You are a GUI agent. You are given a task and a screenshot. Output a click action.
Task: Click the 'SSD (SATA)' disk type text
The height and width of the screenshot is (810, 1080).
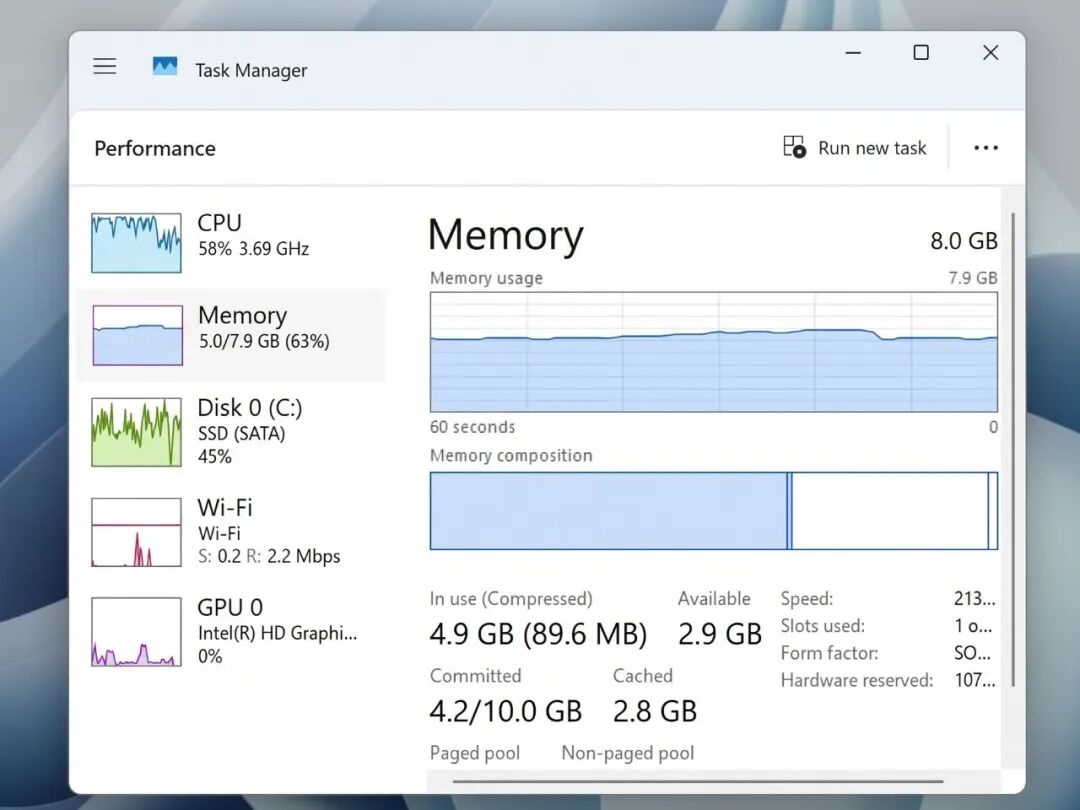pos(241,433)
